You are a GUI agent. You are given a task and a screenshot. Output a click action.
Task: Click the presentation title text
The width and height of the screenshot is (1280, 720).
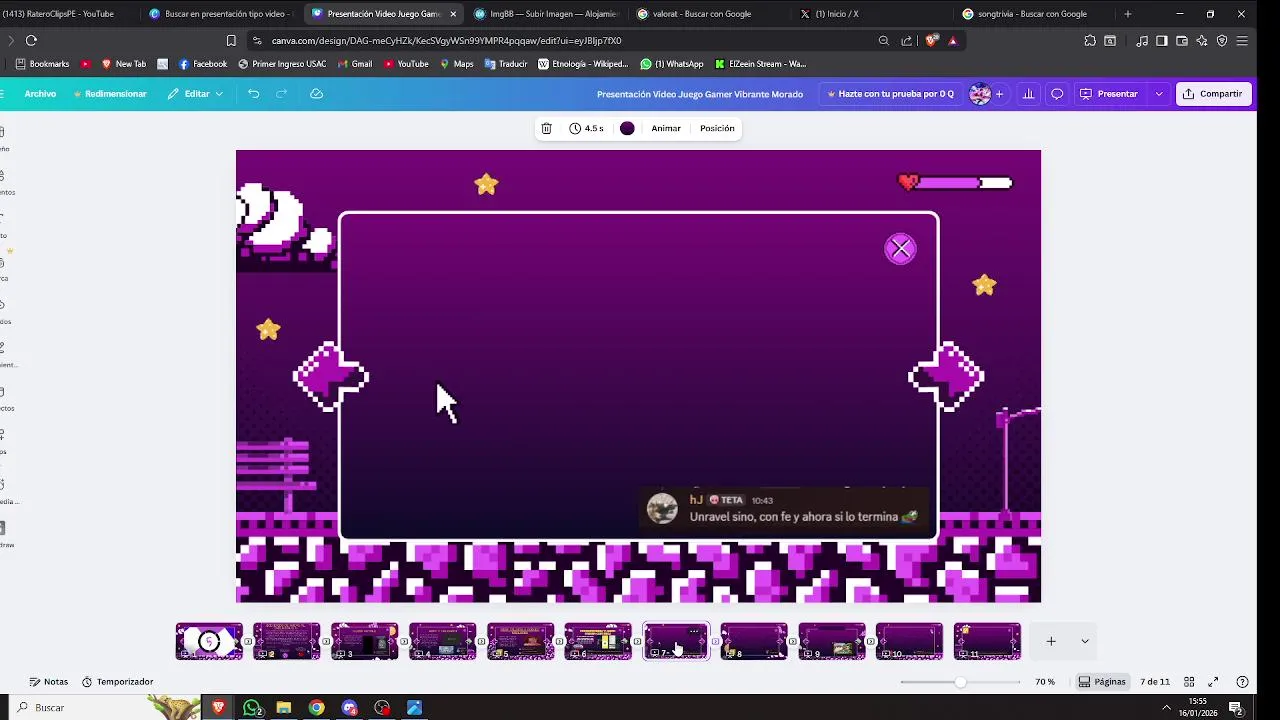click(x=700, y=94)
